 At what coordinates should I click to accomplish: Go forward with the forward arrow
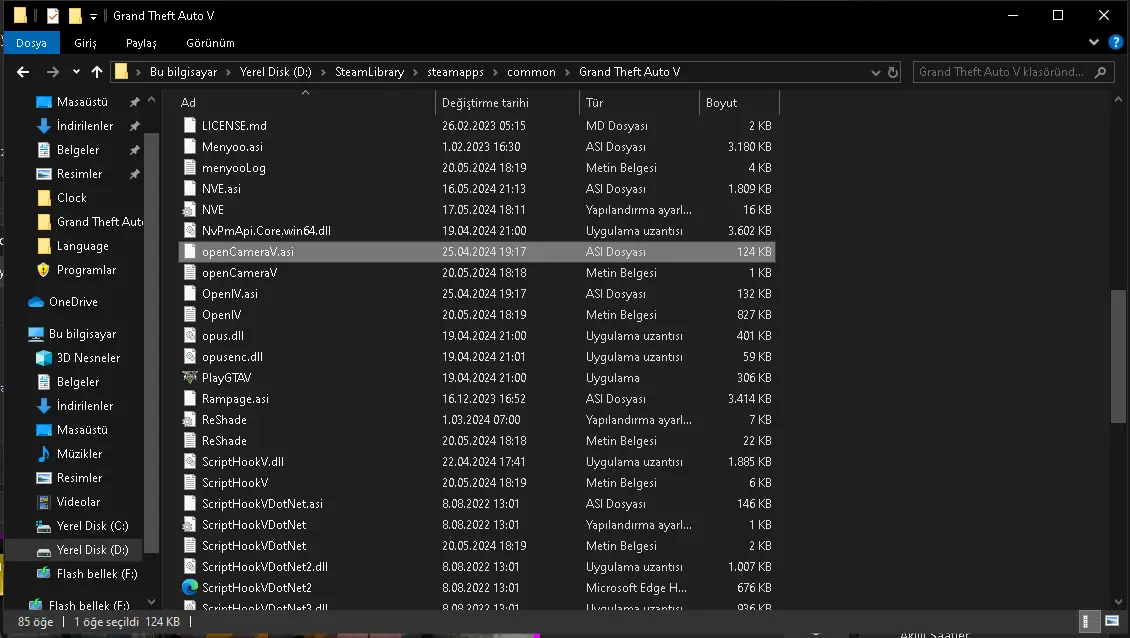pyautogui.click(x=53, y=72)
